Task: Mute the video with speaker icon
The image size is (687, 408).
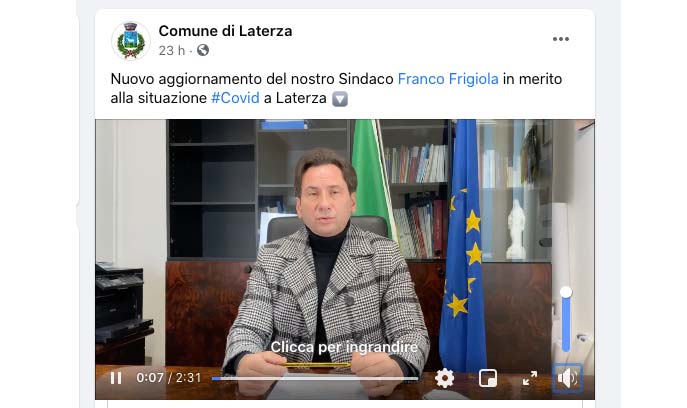Action: click(567, 378)
